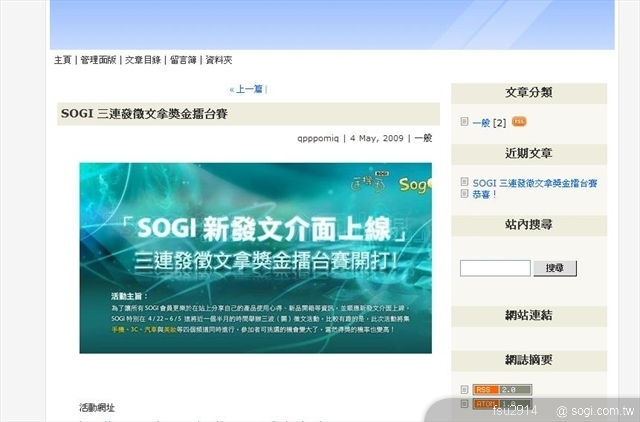This screenshot has width=640, height=422.
Task: Click document icon beside recent SOGI post
Action: click(x=464, y=181)
